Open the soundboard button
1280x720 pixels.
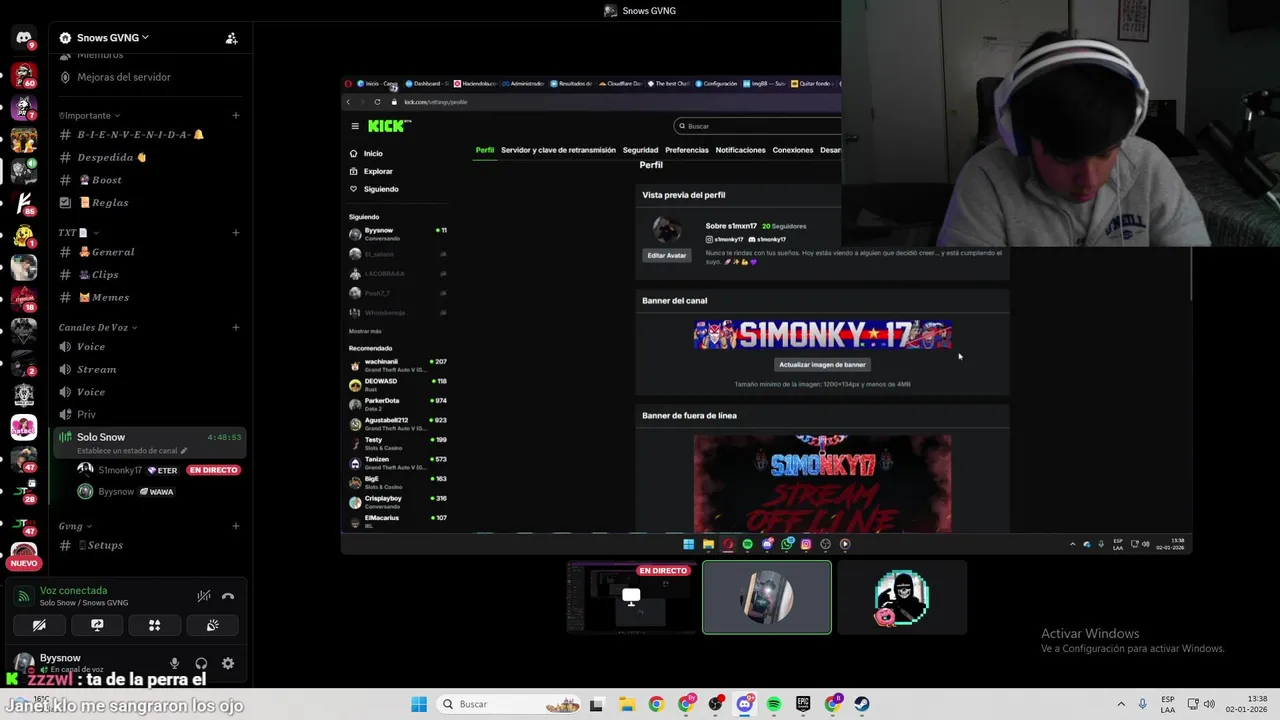(213, 625)
